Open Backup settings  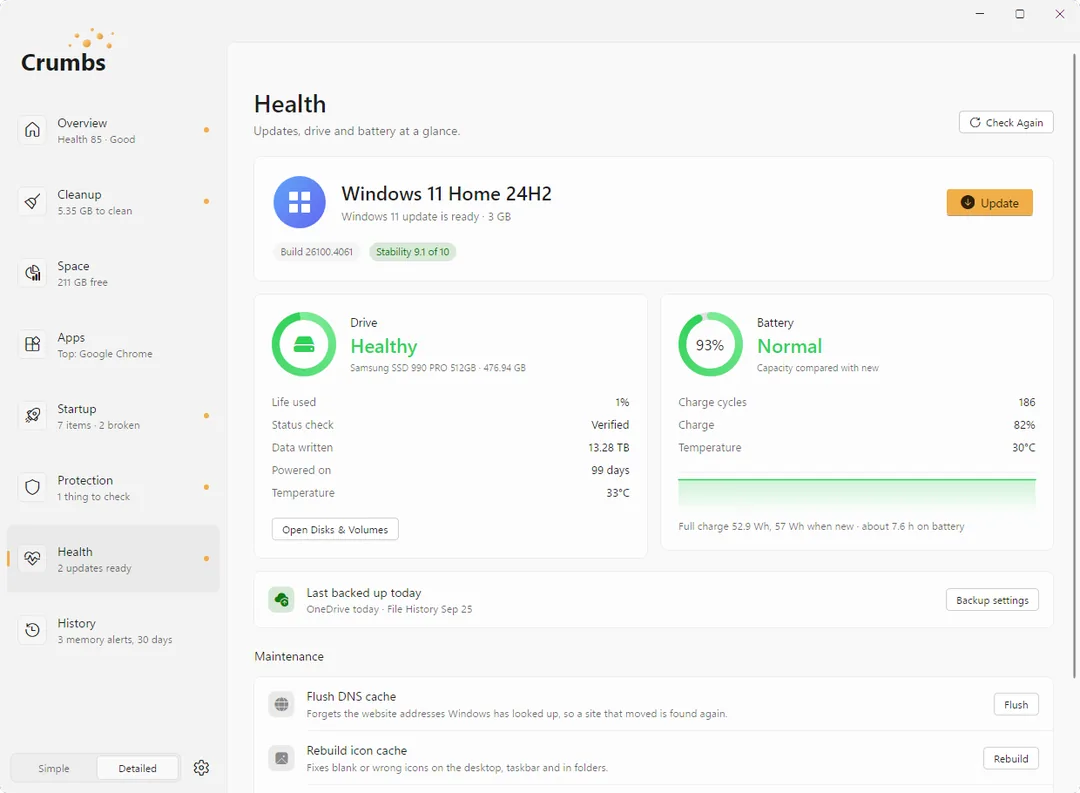(992, 600)
